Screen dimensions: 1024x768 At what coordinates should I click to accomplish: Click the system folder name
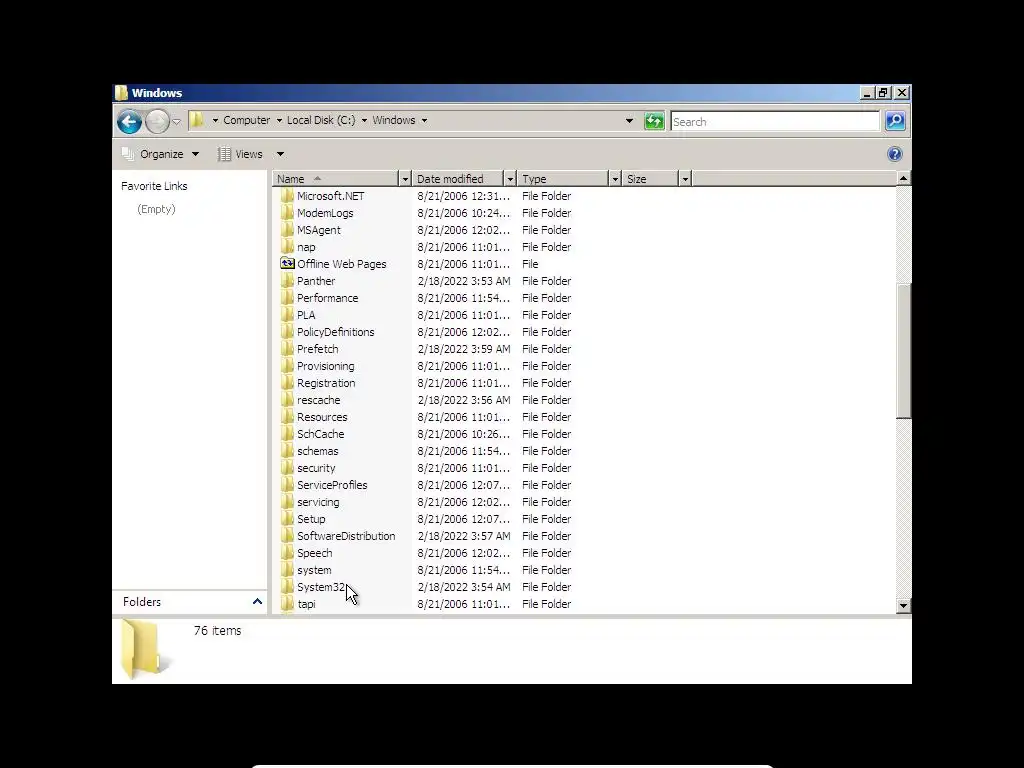314,570
